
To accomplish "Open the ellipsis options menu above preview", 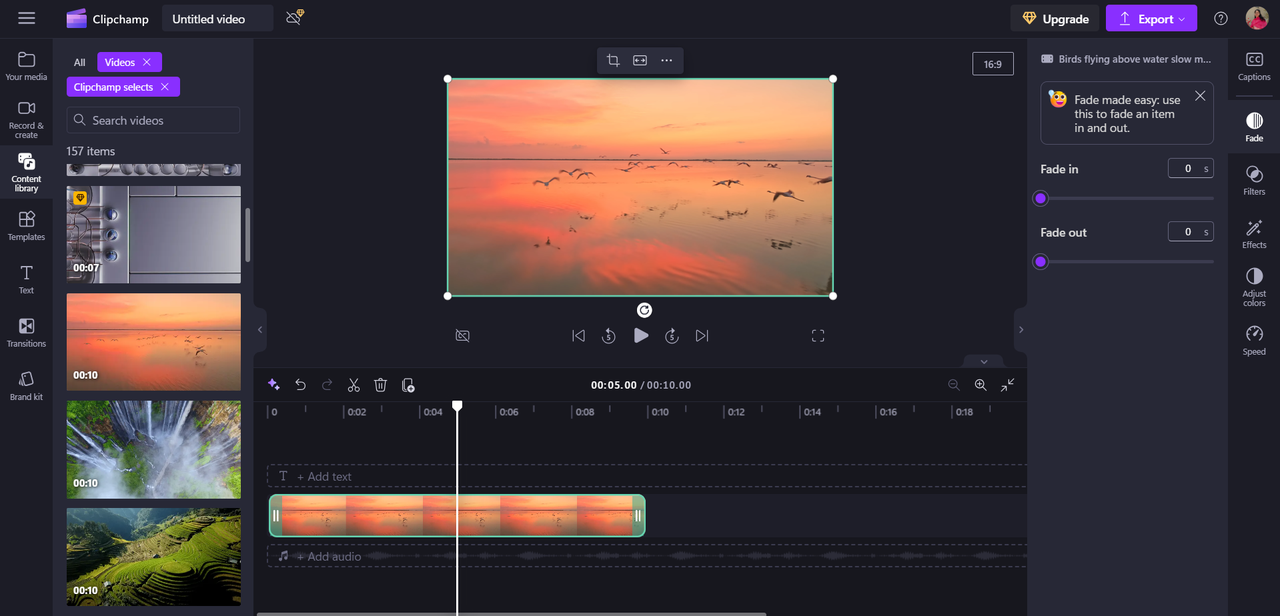I will pos(666,60).
